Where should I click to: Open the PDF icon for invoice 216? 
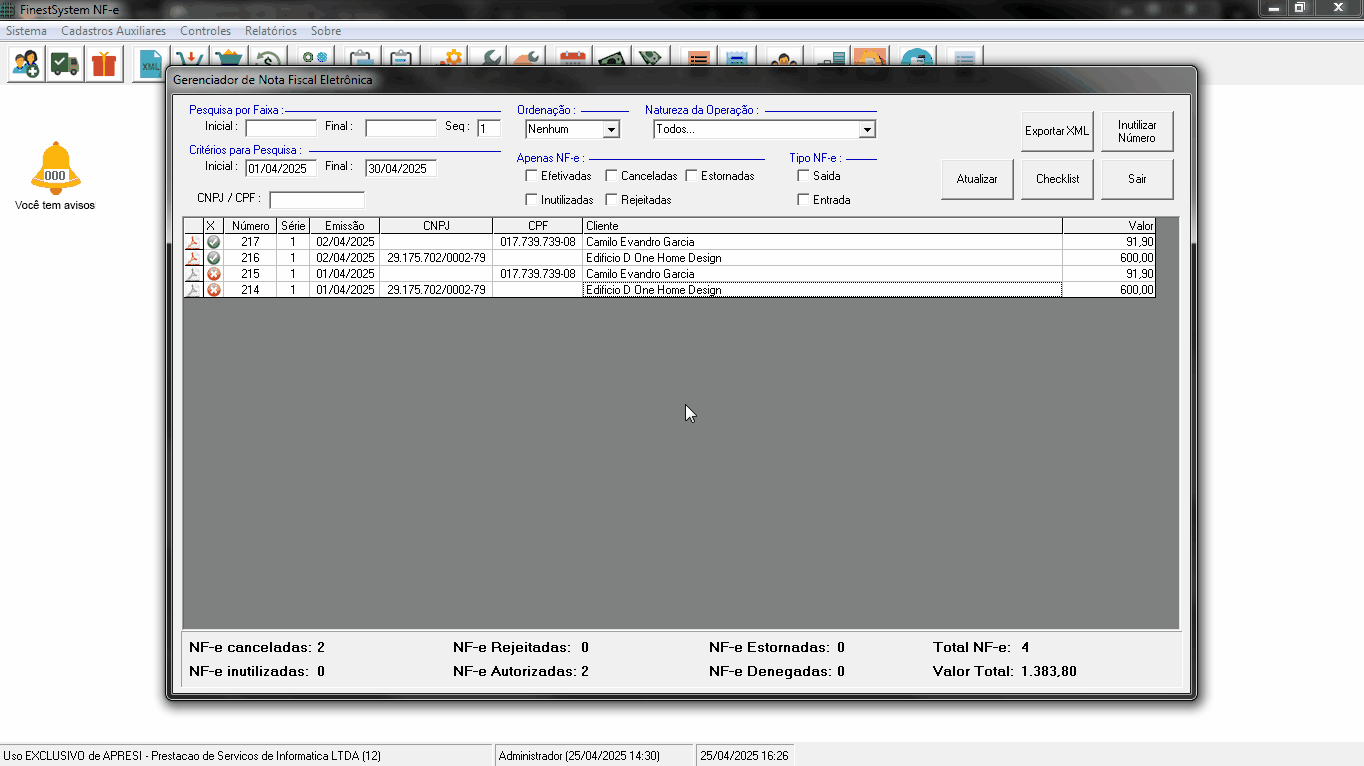193,258
